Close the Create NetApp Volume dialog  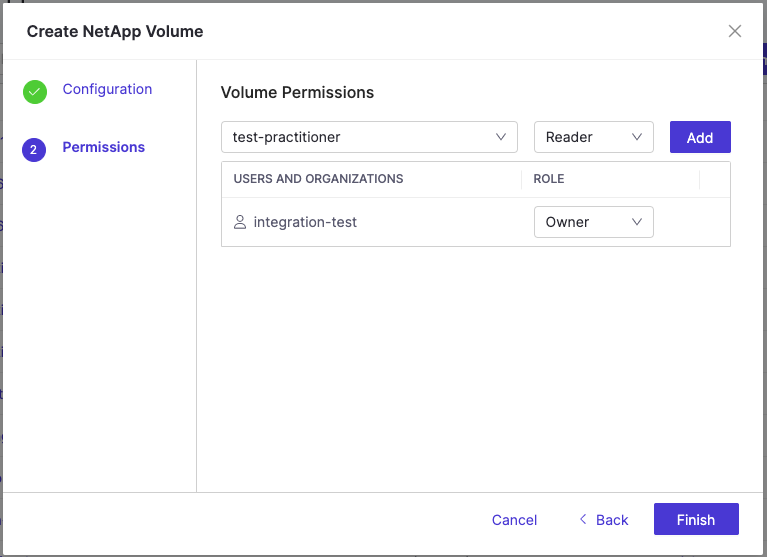[735, 31]
